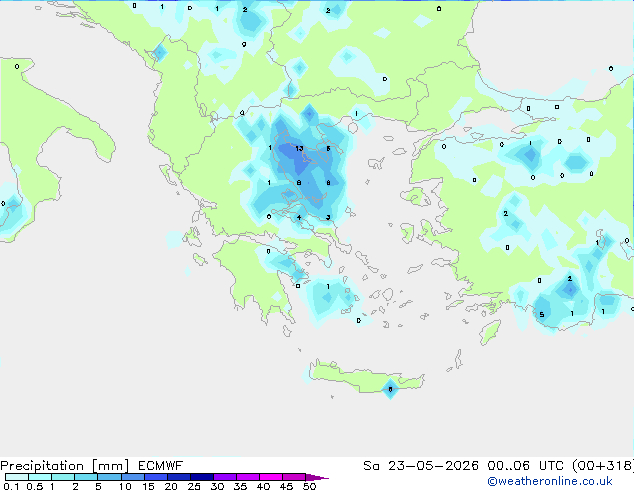Click the "10" legend scale label
The height and width of the screenshot is (490, 634).
click(x=125, y=486)
